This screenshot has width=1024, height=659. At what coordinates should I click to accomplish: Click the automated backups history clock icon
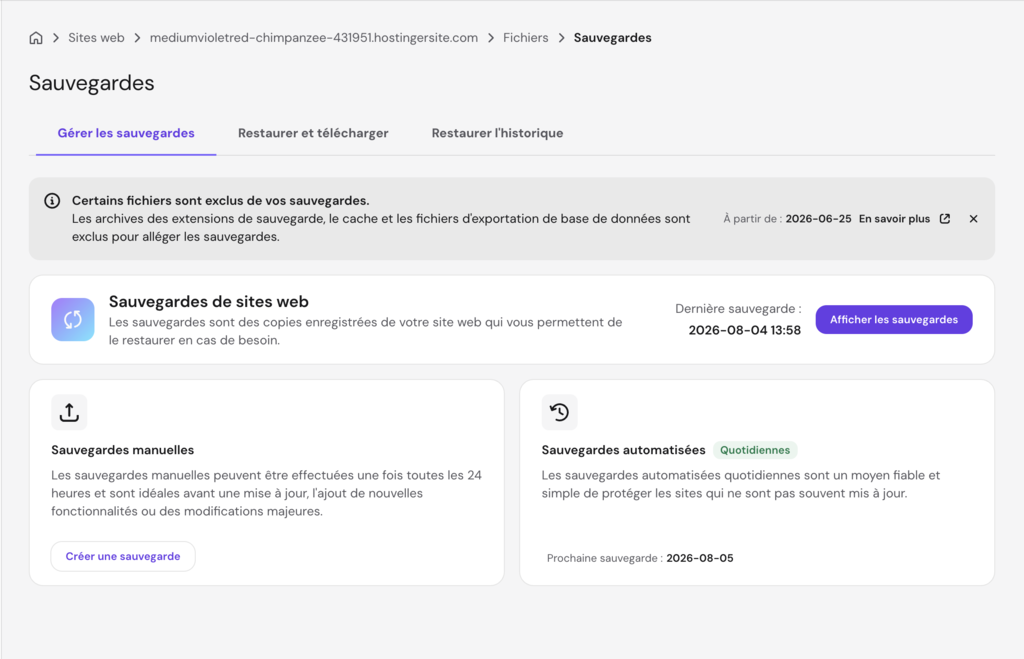tap(560, 412)
